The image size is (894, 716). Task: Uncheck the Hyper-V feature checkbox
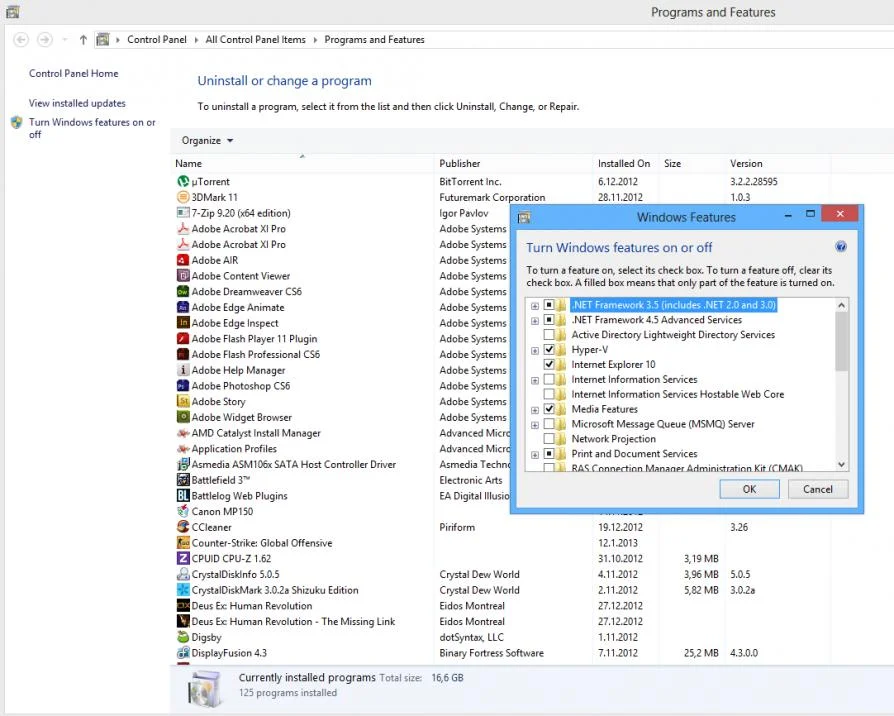pyautogui.click(x=549, y=350)
